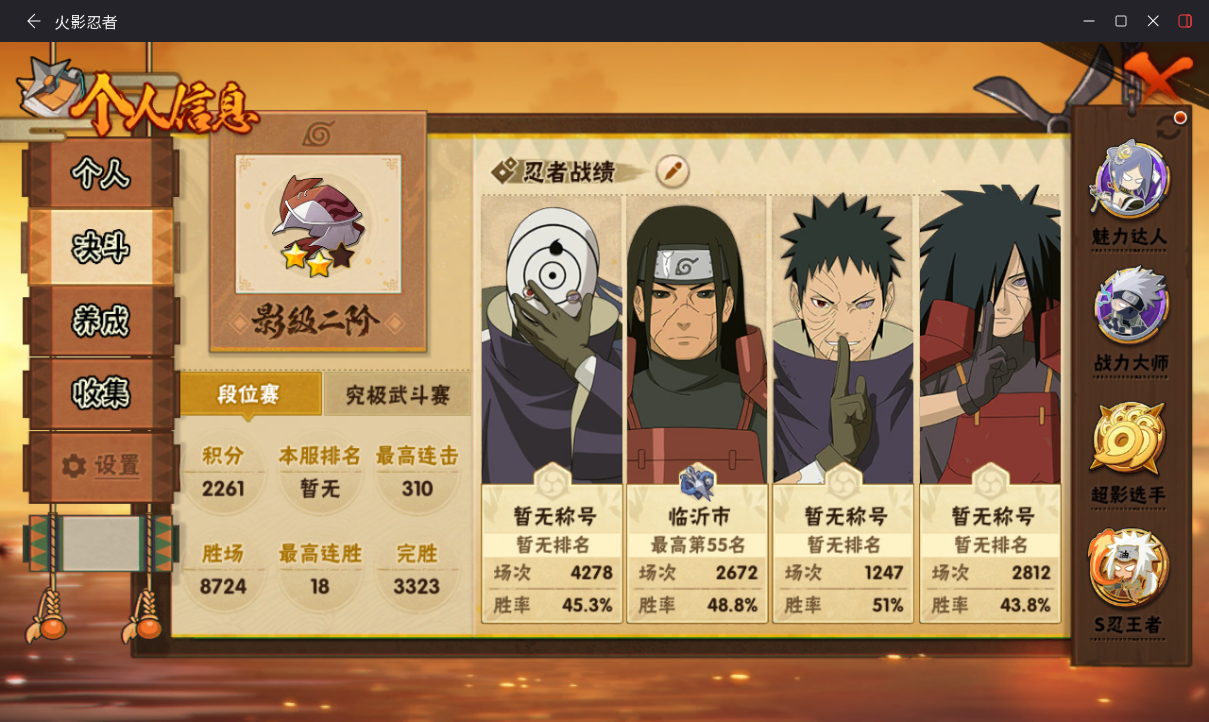
Task: Open the 收集 side tab
Action: [x=101, y=393]
